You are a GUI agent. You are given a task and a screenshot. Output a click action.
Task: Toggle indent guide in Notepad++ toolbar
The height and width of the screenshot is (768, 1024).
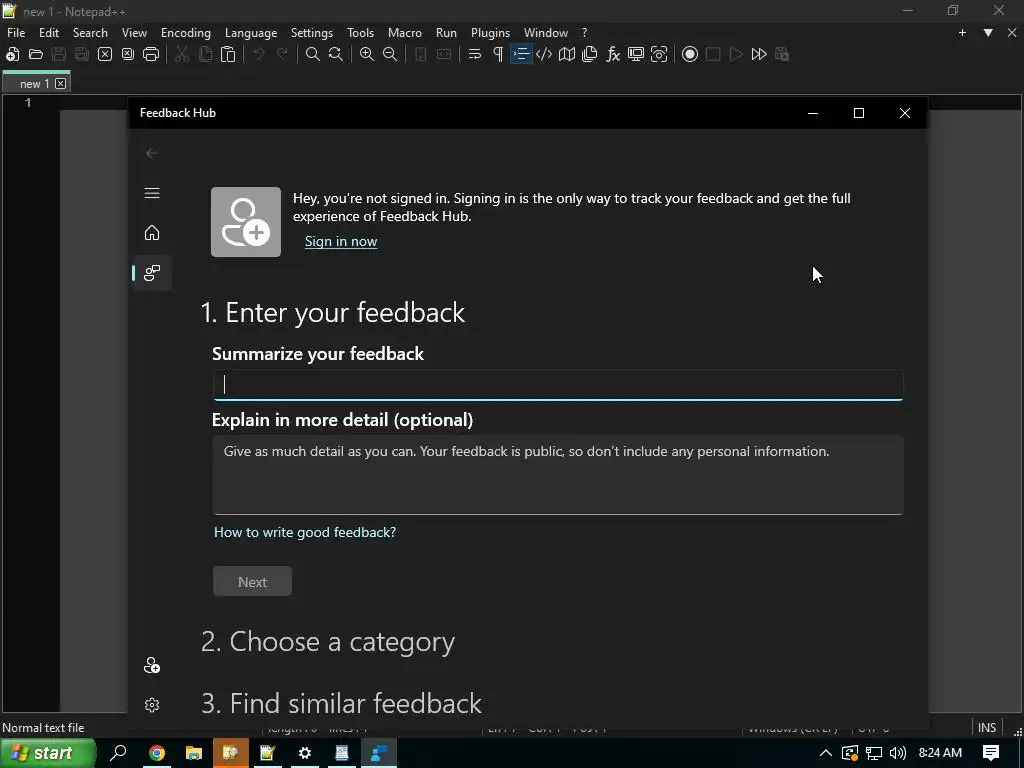click(x=521, y=54)
